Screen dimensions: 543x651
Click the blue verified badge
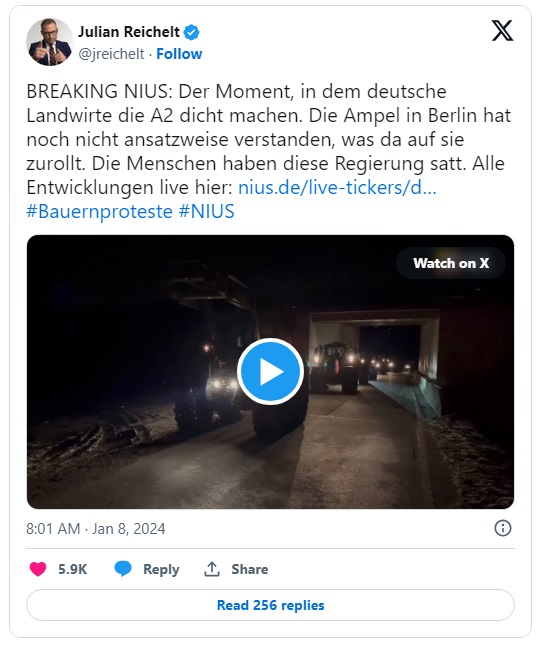(191, 32)
